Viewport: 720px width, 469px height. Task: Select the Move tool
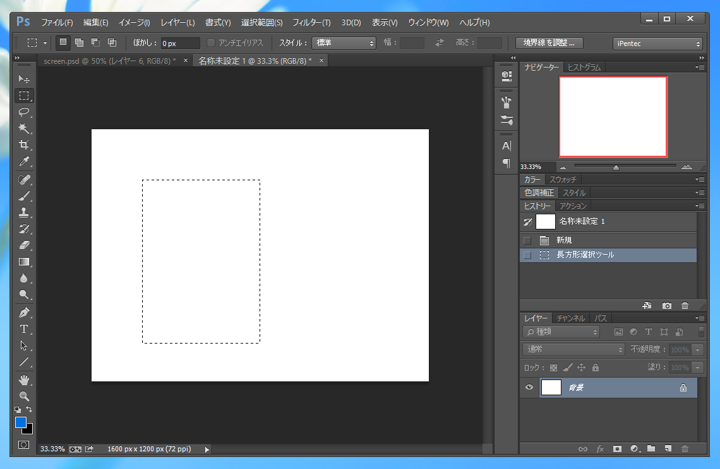tap(24, 79)
